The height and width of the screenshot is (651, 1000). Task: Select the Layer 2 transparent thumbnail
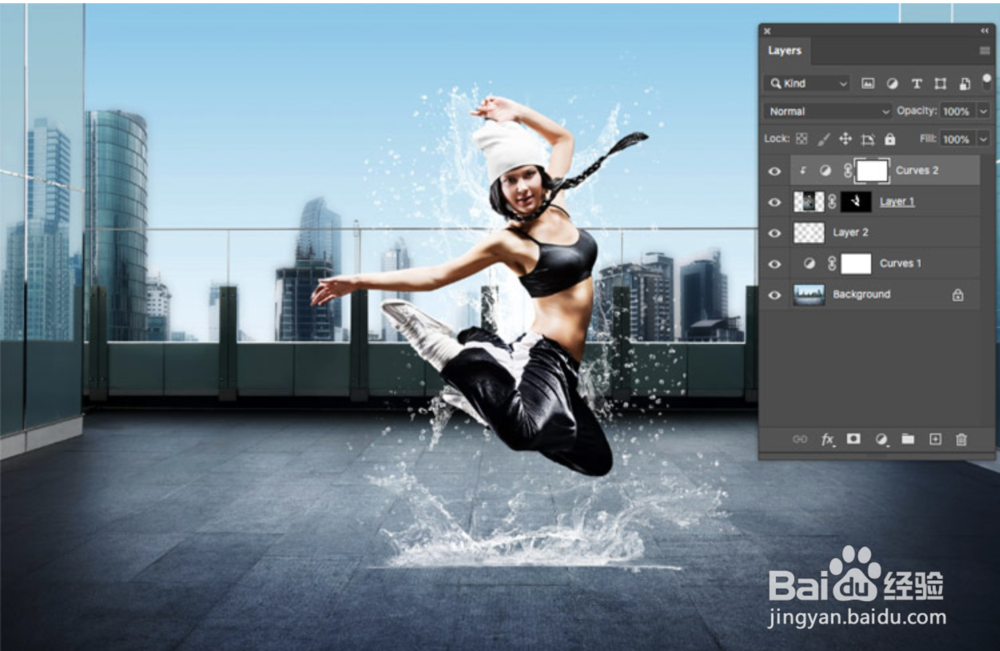point(809,233)
